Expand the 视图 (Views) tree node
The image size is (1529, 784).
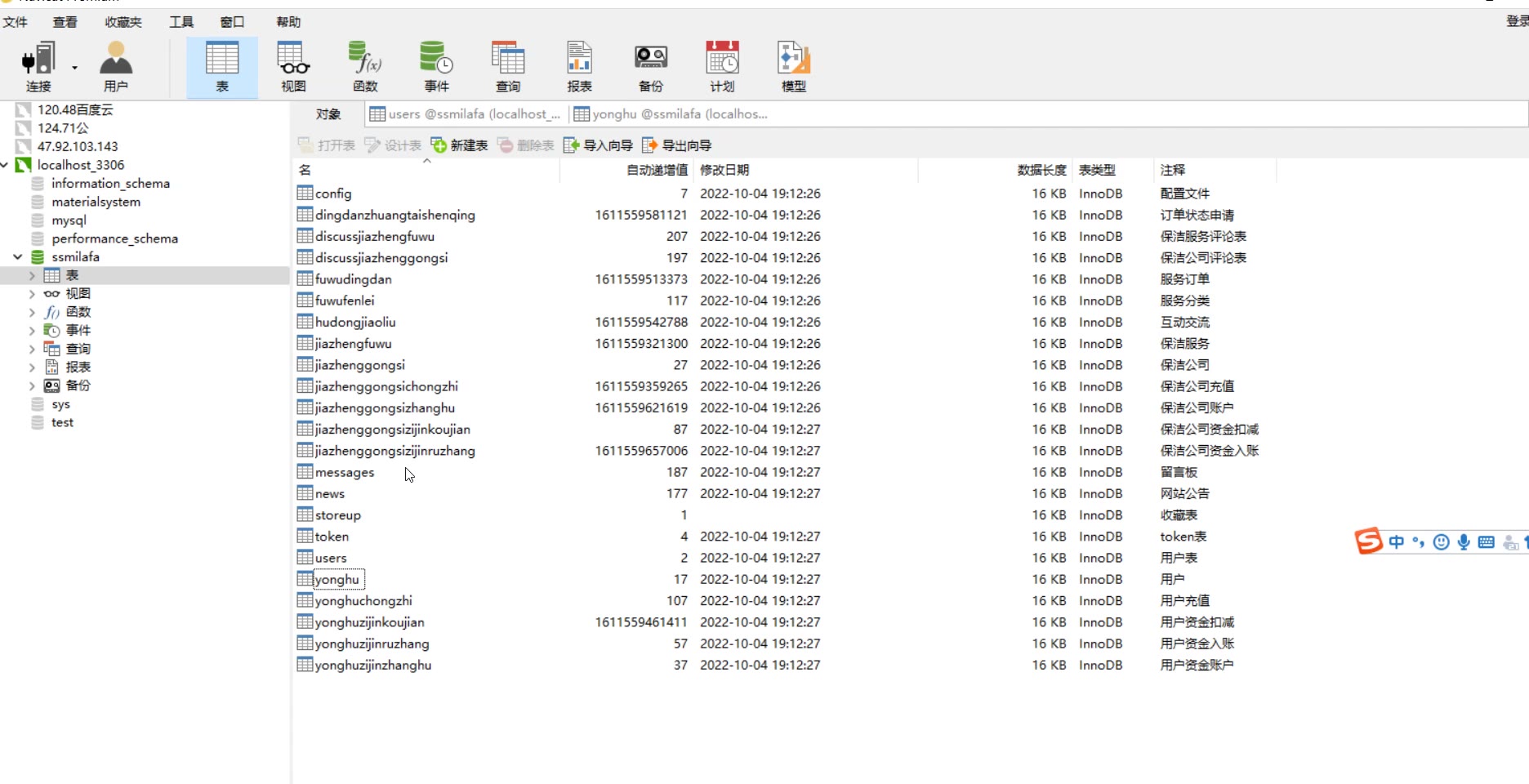[32, 294]
